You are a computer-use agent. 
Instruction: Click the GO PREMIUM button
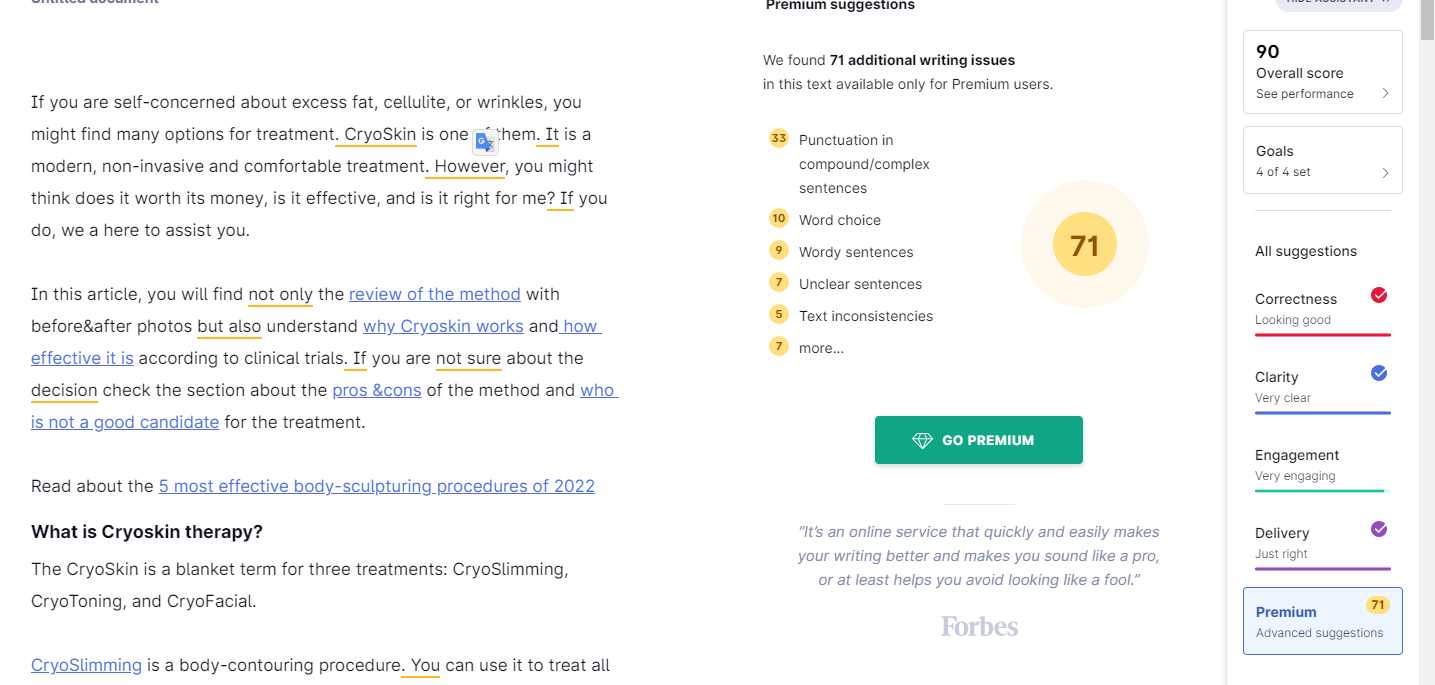tap(978, 440)
